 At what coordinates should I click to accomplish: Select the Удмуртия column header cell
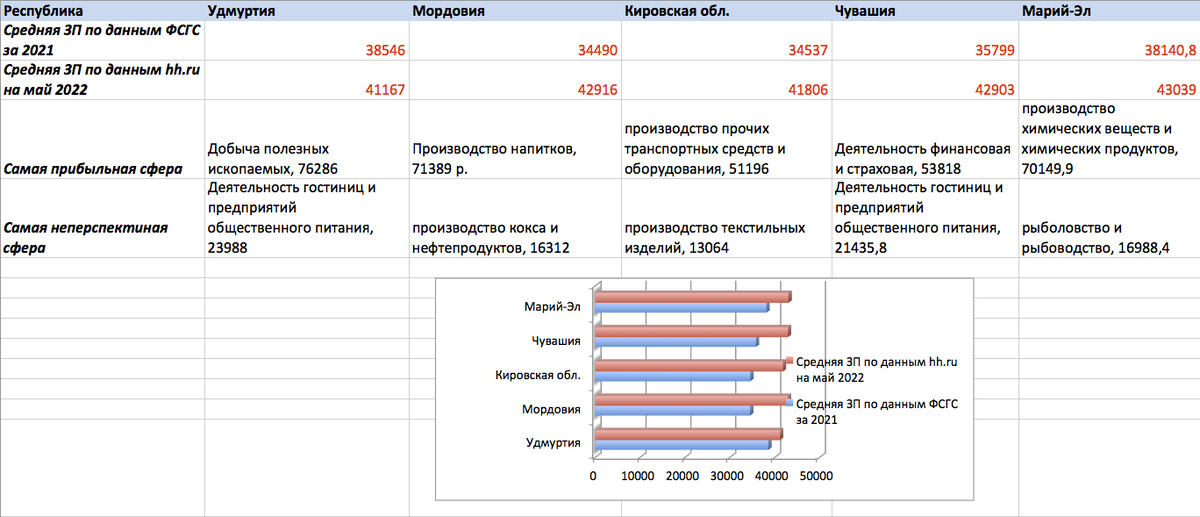(307, 10)
